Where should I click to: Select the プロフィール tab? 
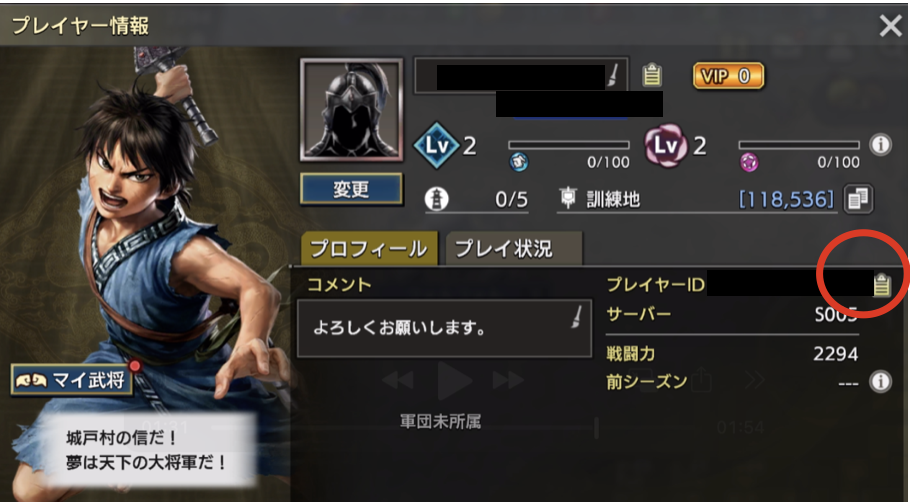(369, 248)
